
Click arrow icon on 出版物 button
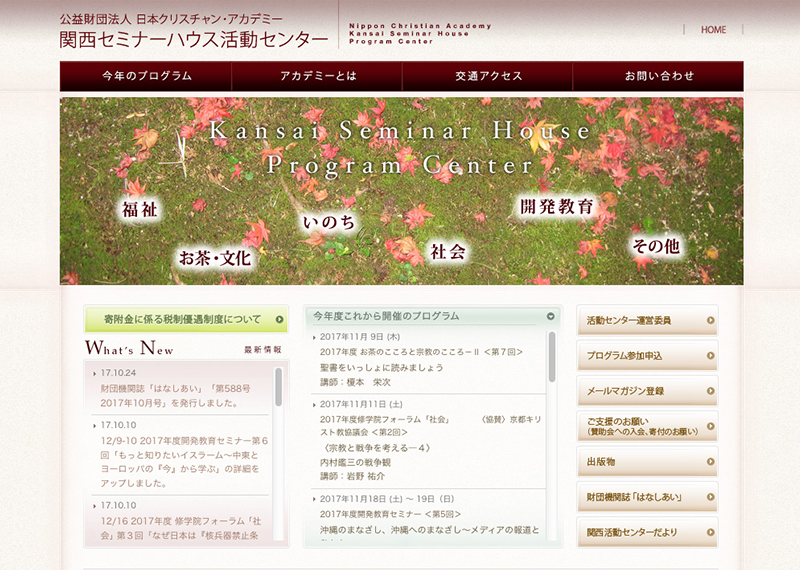tap(710, 461)
